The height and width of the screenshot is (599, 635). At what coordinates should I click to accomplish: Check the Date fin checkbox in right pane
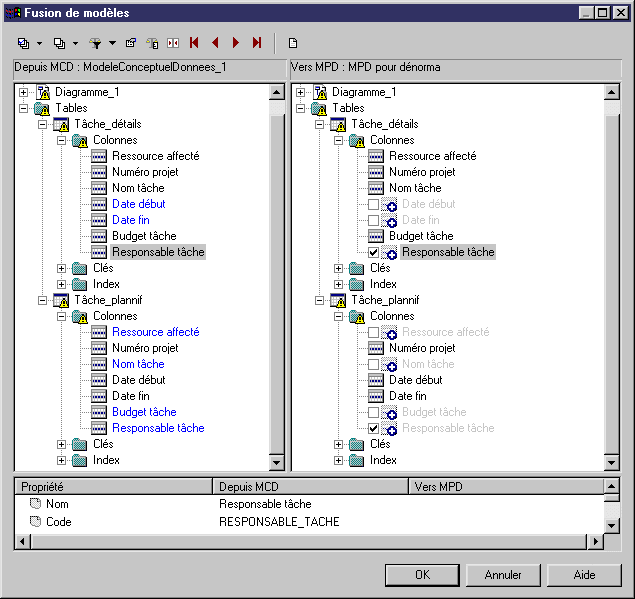[373, 220]
